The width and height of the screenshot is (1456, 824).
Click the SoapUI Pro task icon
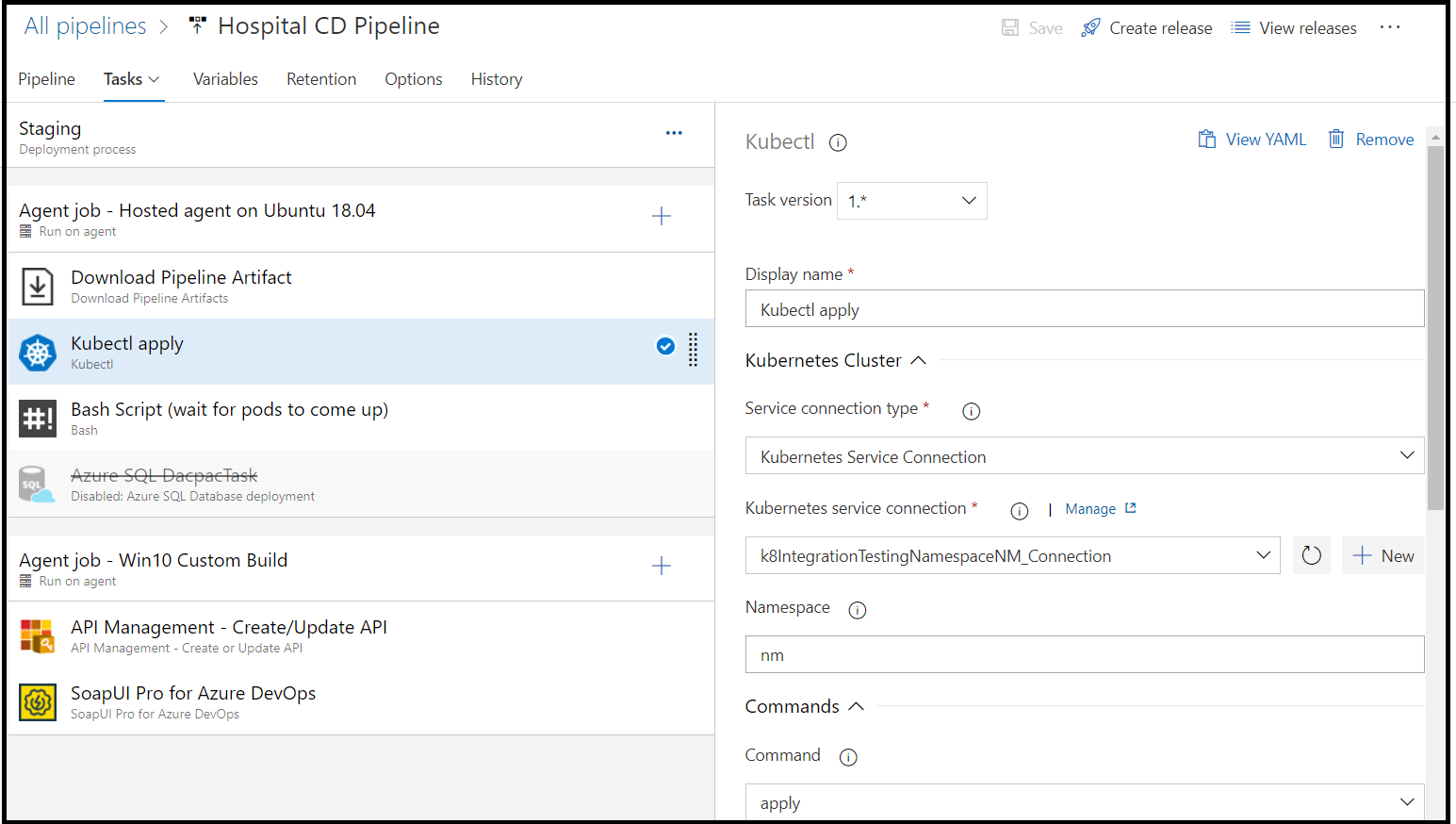(x=38, y=702)
